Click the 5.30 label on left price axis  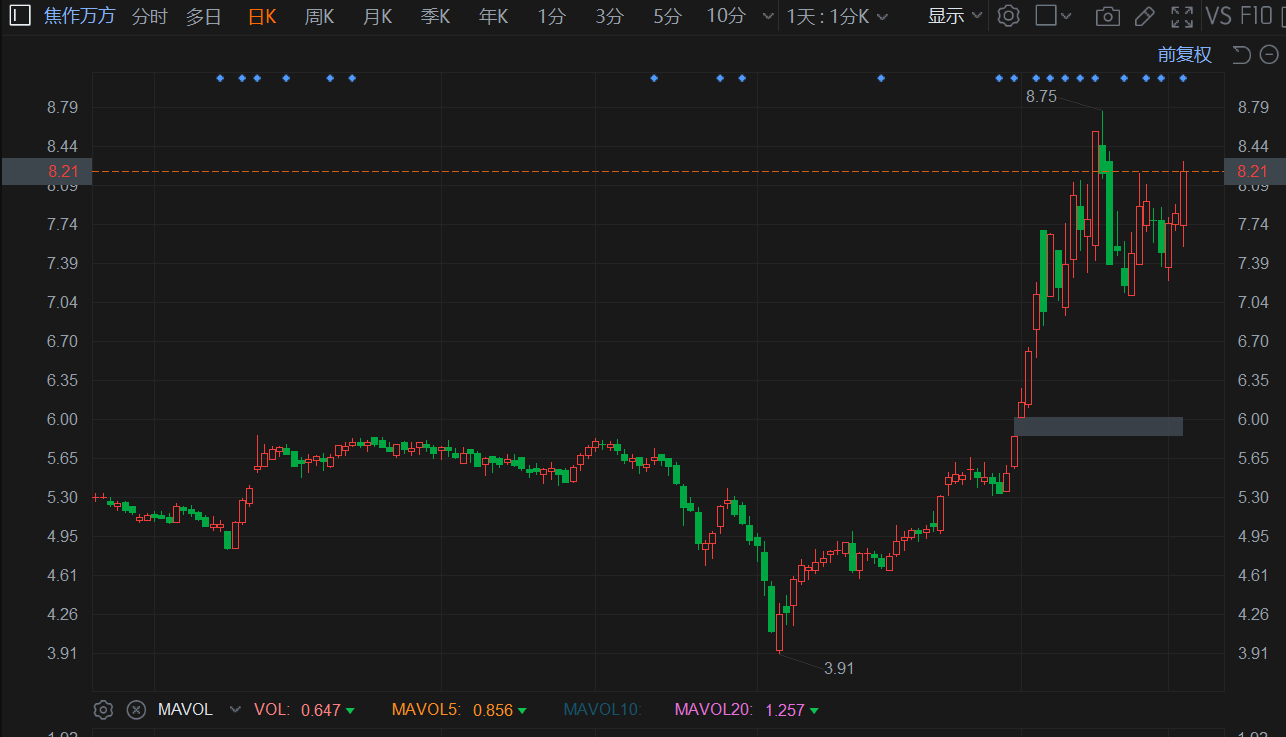click(63, 497)
